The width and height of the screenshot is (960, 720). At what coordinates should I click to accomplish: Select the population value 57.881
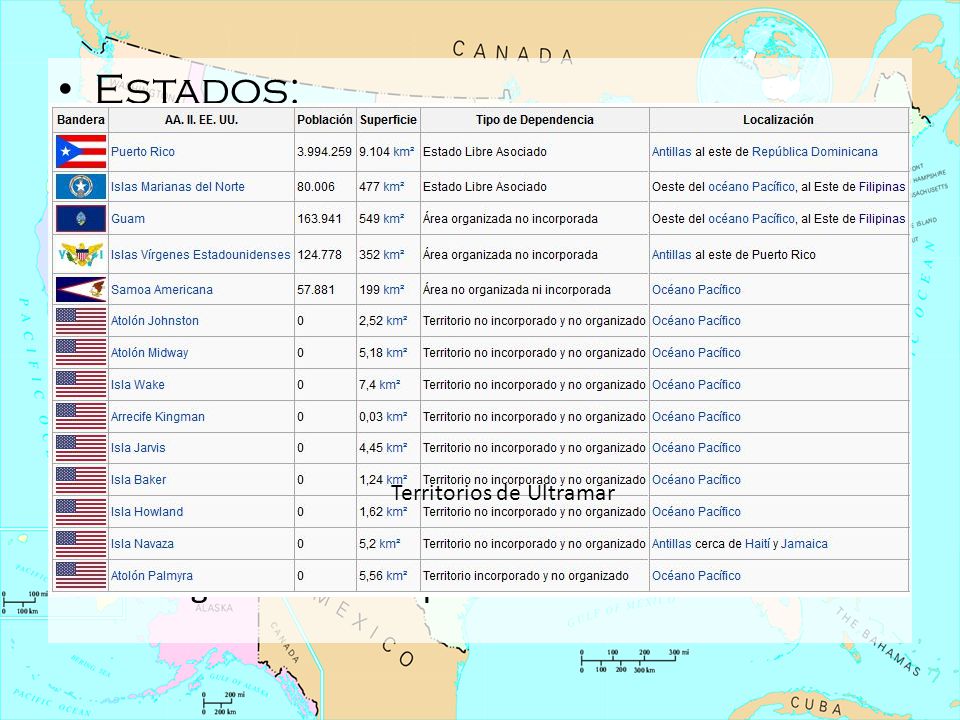[x=316, y=290]
